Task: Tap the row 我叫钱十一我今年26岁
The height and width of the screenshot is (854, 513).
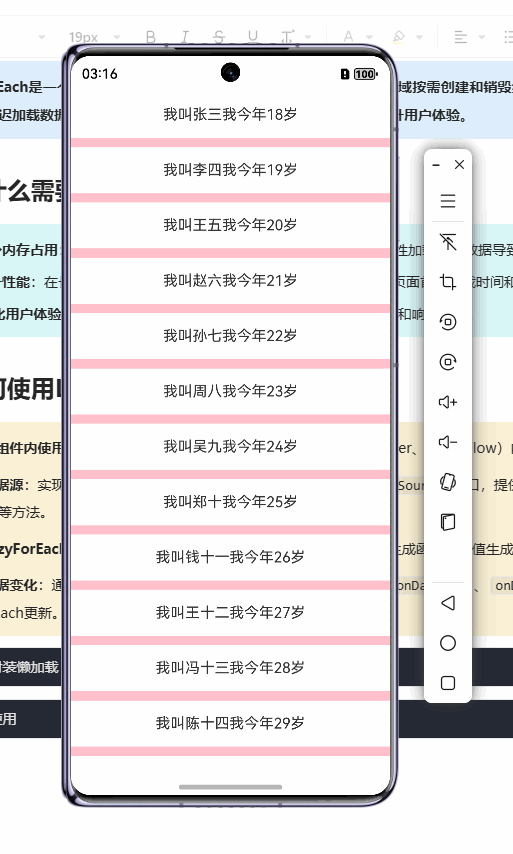Action: point(230,557)
